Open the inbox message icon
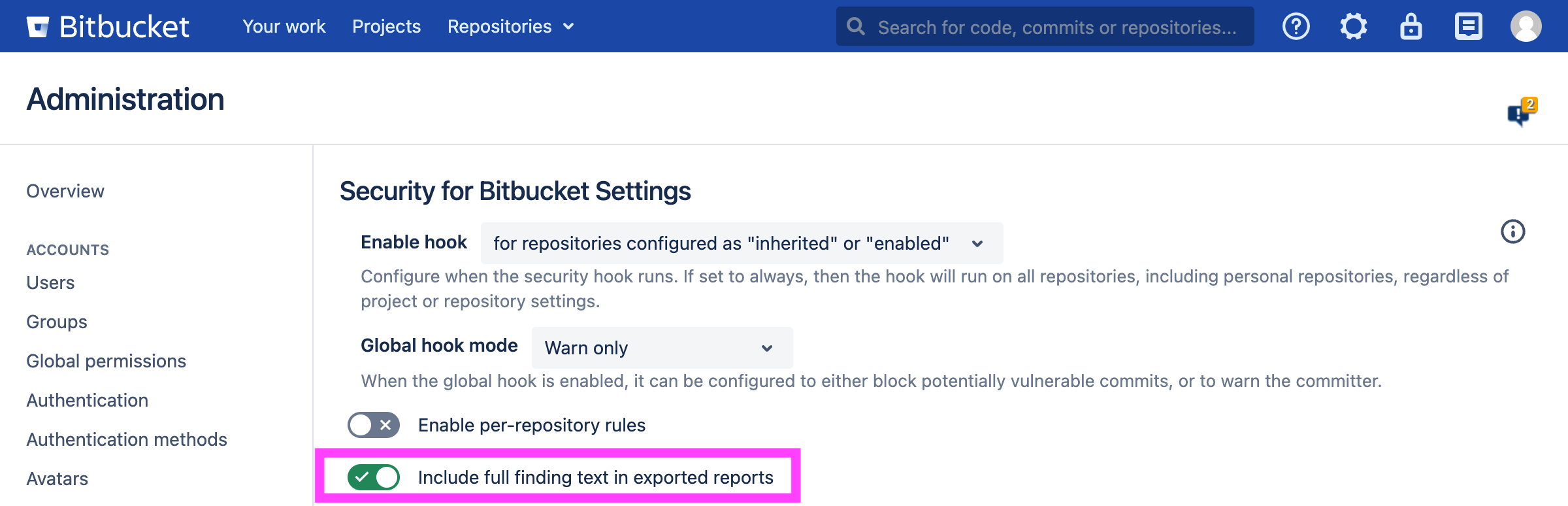This screenshot has width=1568, height=506. point(1468,27)
